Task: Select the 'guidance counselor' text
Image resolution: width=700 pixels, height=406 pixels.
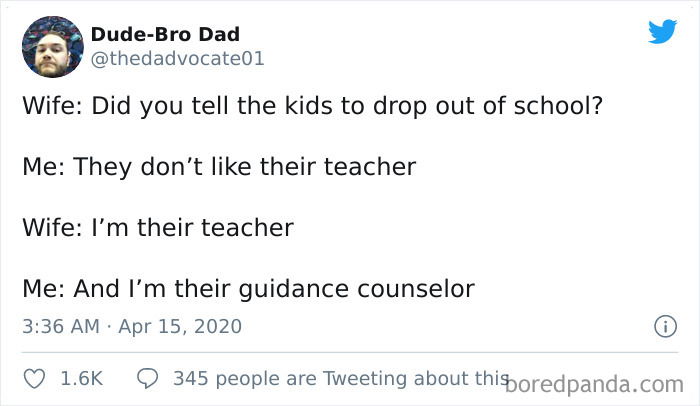Action: pyautogui.click(x=356, y=289)
